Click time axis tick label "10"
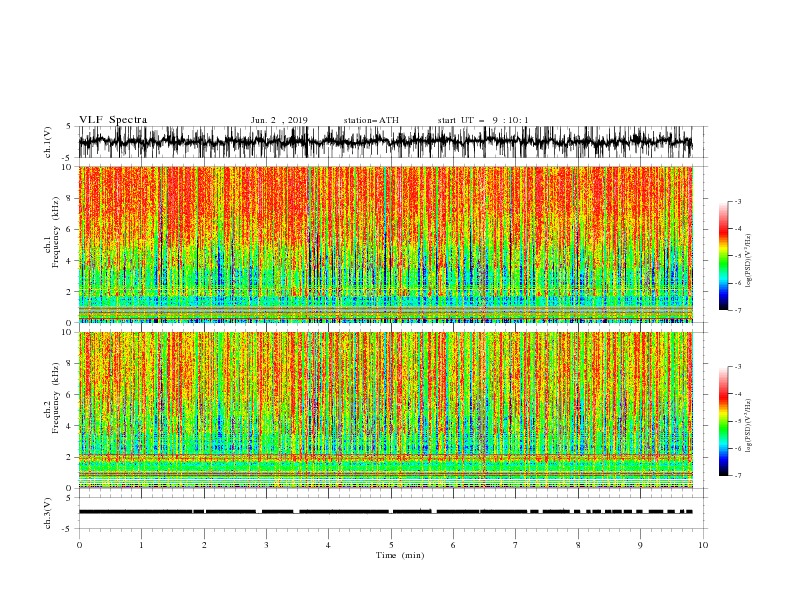 point(703,545)
